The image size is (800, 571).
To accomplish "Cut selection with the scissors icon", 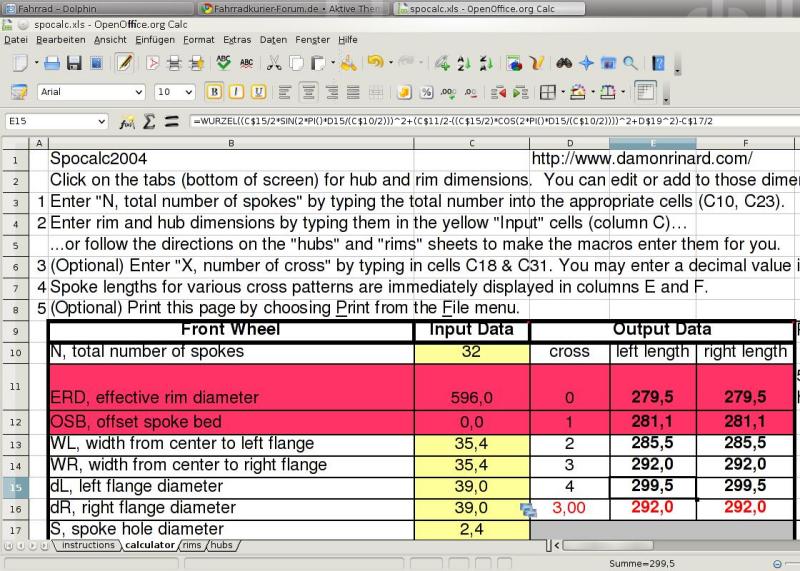I will tap(274, 63).
